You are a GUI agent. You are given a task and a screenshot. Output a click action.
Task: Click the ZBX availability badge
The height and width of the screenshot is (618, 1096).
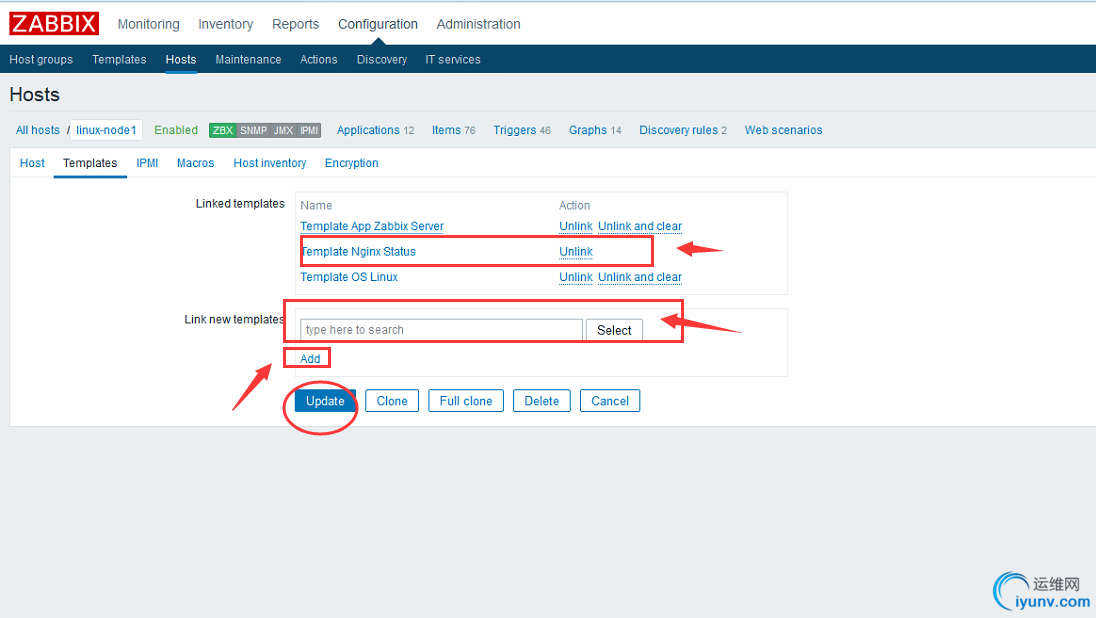223,130
